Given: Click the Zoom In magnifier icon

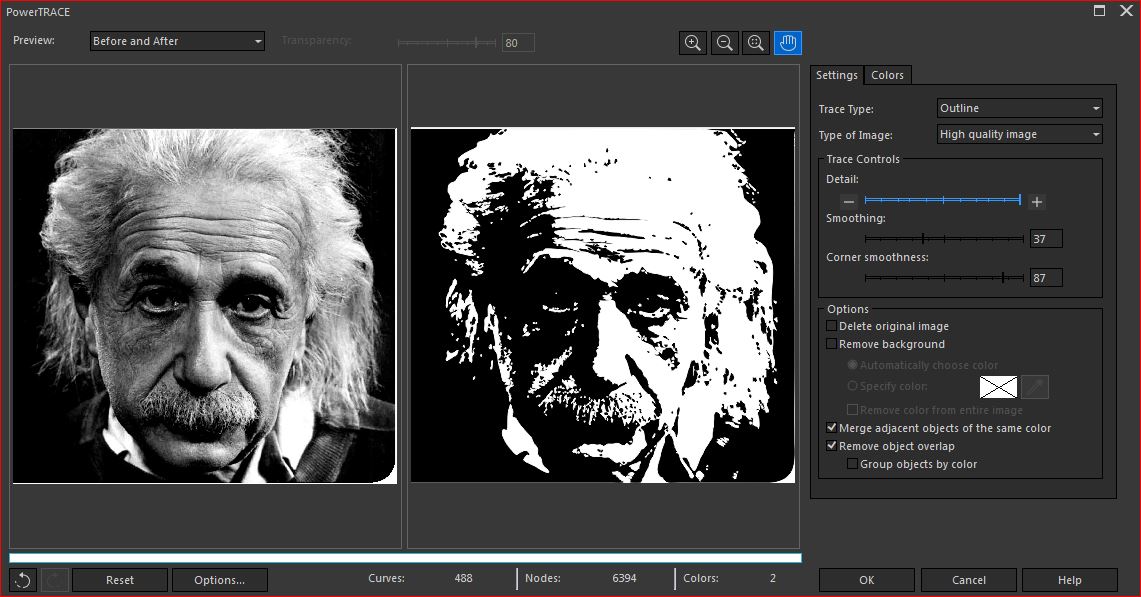Looking at the screenshot, I should point(693,43).
